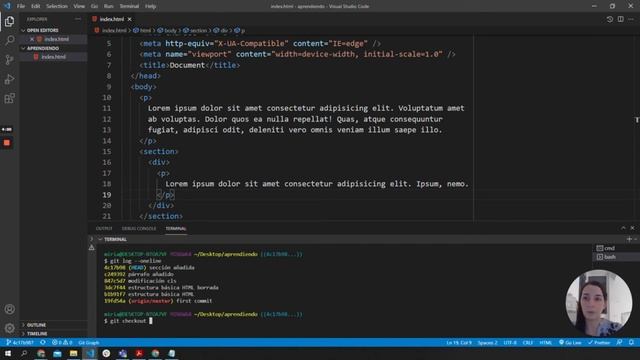This screenshot has height=360, width=640.
Task: Click the div breadcrumb item
Action: pos(221,31)
